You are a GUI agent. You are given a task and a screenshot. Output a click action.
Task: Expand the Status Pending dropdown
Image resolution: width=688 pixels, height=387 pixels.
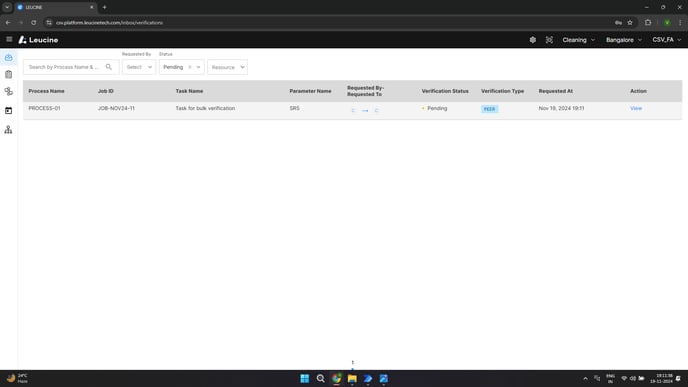pos(198,67)
